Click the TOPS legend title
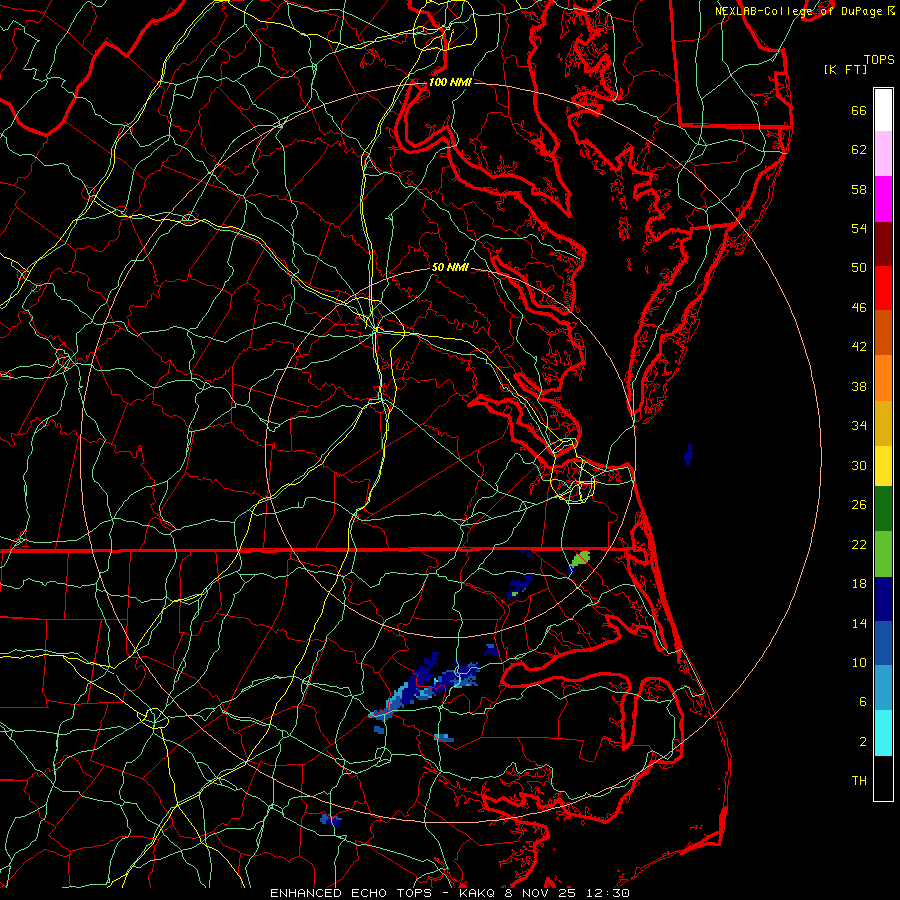 click(879, 60)
